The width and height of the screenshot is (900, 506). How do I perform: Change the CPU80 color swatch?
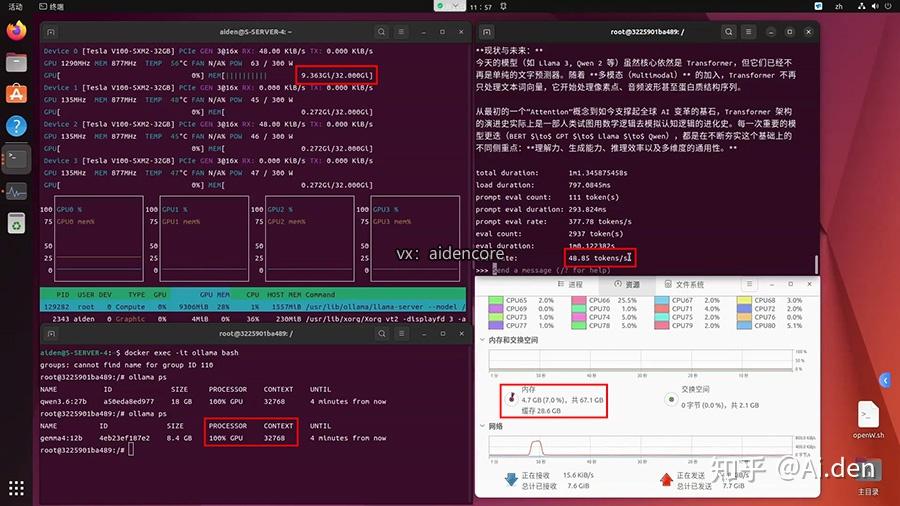[x=744, y=325]
